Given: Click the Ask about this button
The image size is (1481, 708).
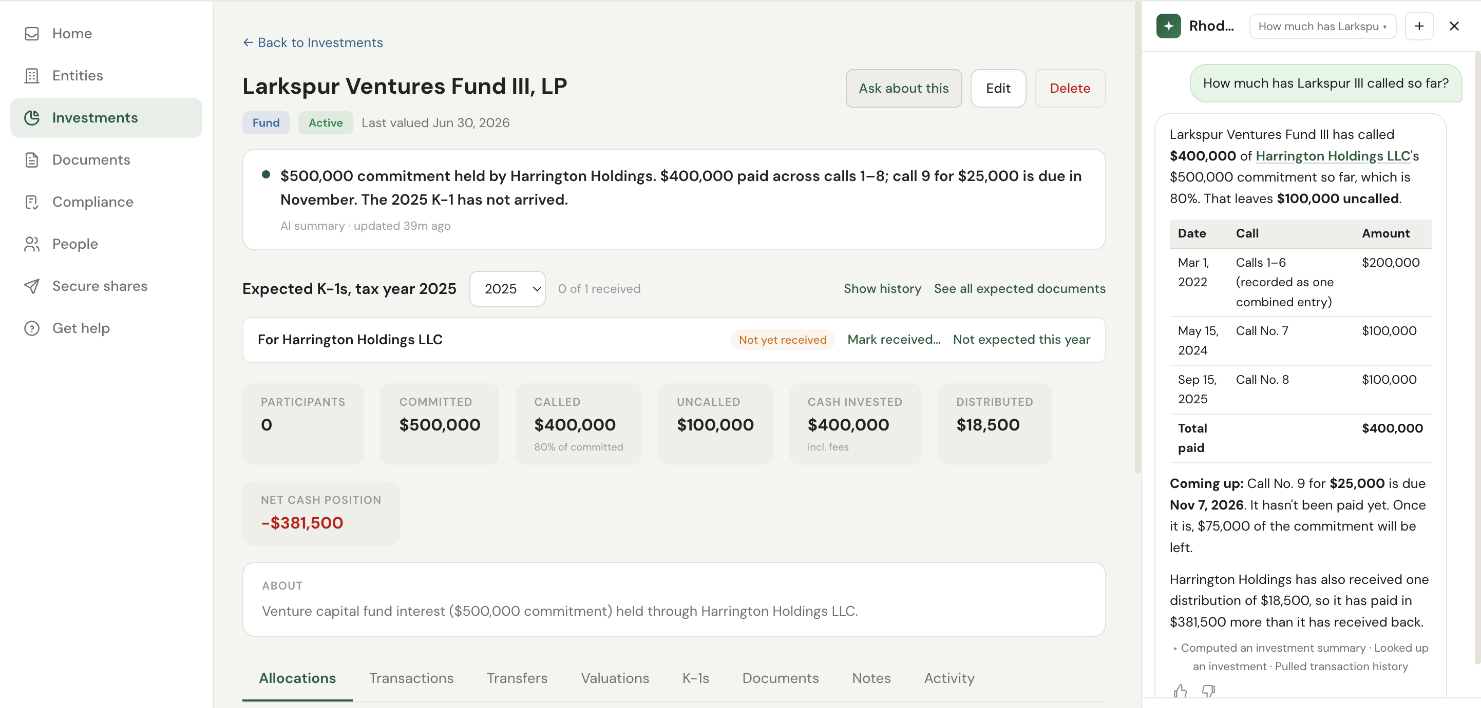Looking at the screenshot, I should click(904, 88).
